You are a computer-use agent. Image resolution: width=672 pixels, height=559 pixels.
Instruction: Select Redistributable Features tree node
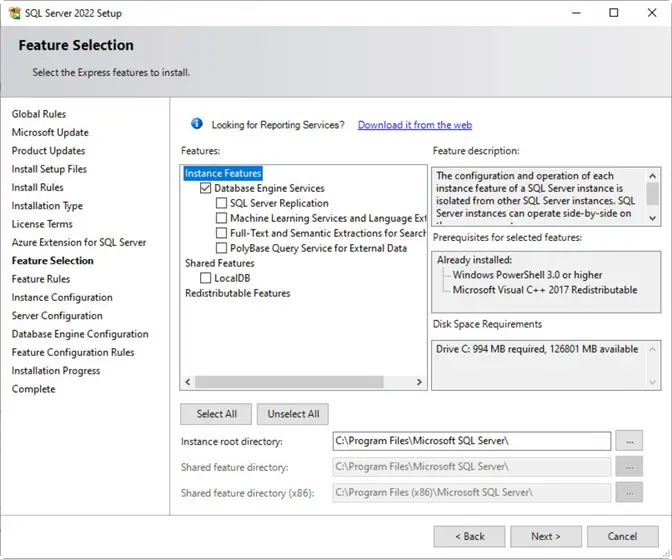(237, 293)
